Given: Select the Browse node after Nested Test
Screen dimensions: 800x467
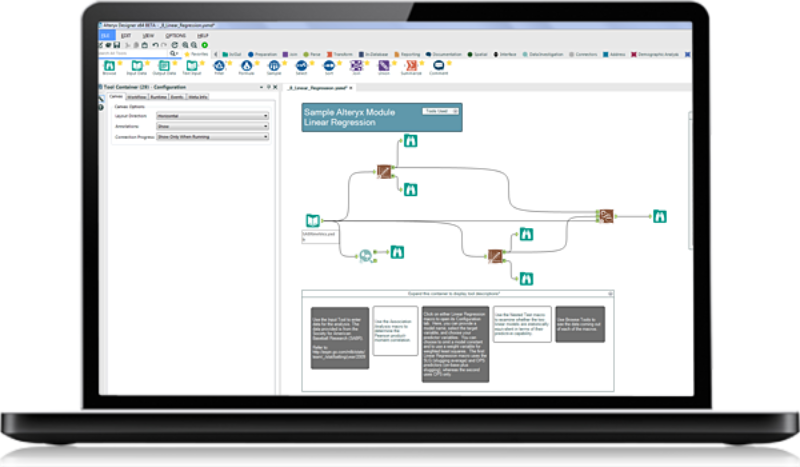Looking at the screenshot, I should [x=660, y=216].
